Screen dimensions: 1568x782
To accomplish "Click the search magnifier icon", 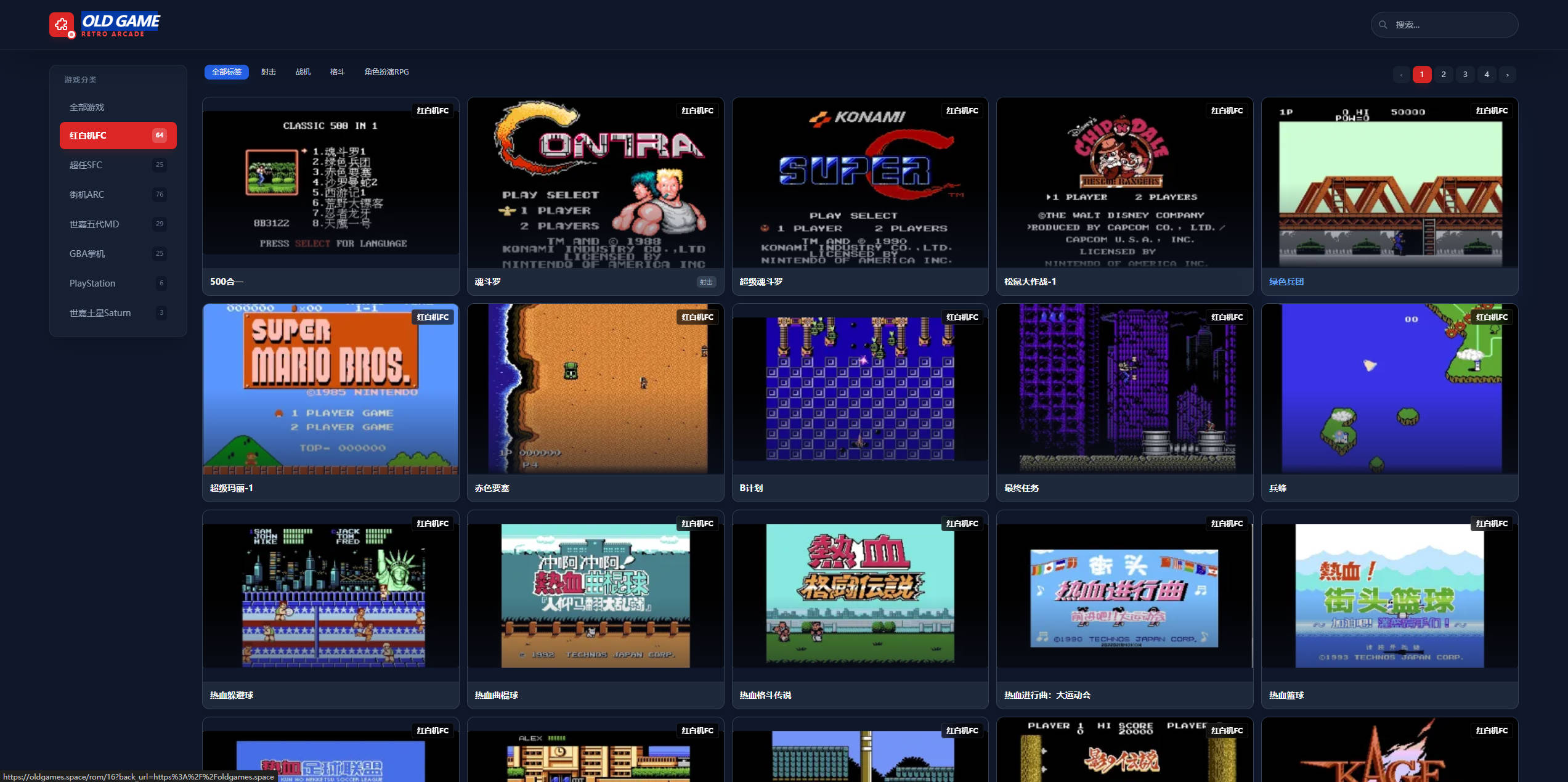I will coord(1383,25).
